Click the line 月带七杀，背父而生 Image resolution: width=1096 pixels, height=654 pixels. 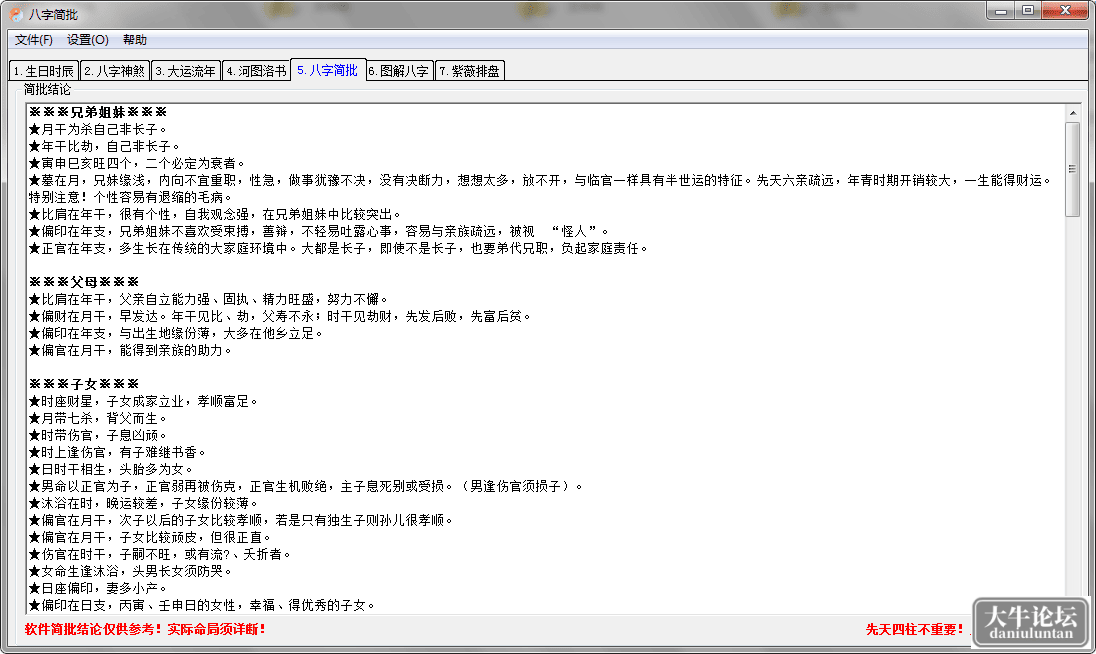coord(98,419)
